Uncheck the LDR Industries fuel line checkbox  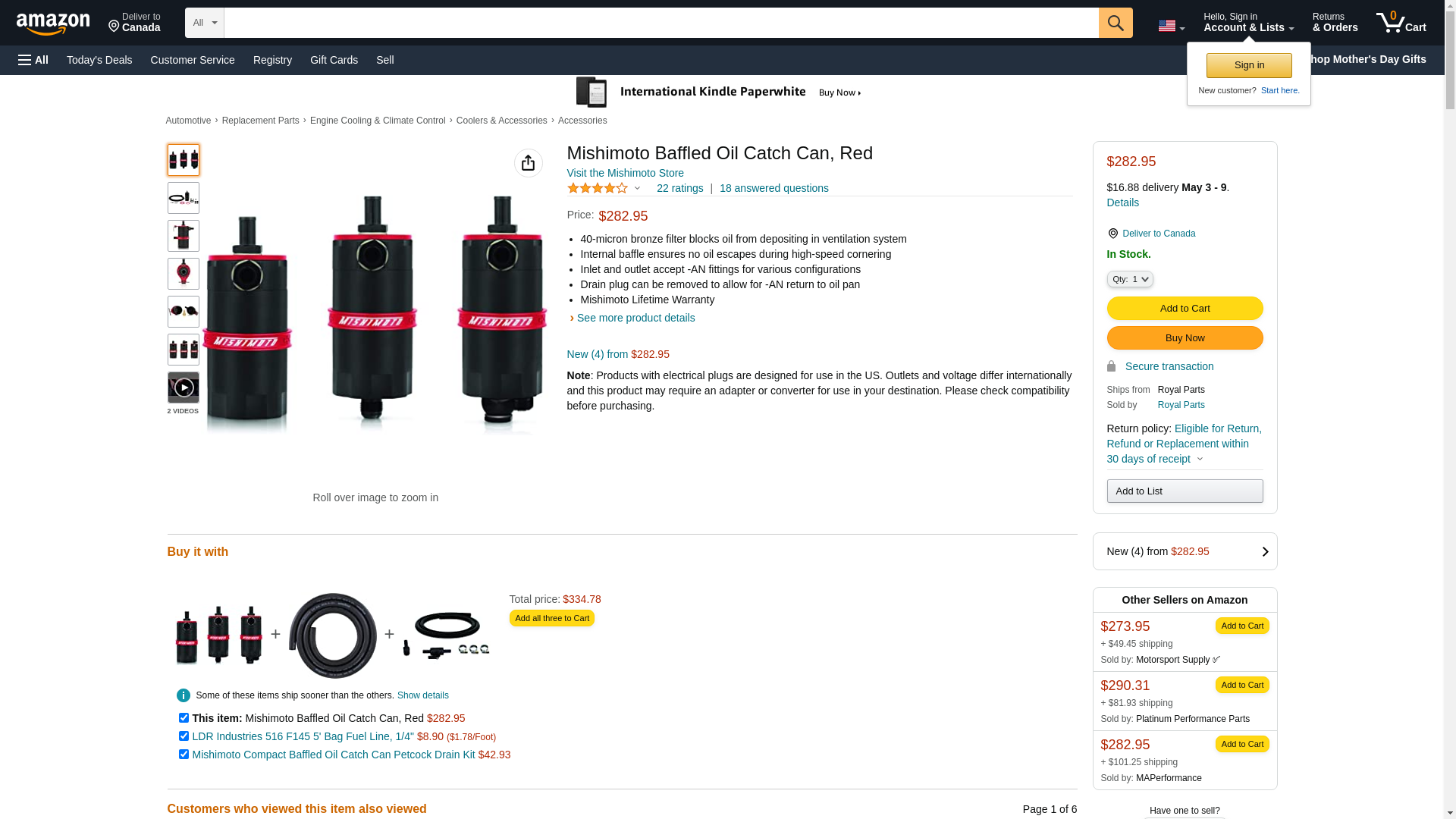(184, 736)
